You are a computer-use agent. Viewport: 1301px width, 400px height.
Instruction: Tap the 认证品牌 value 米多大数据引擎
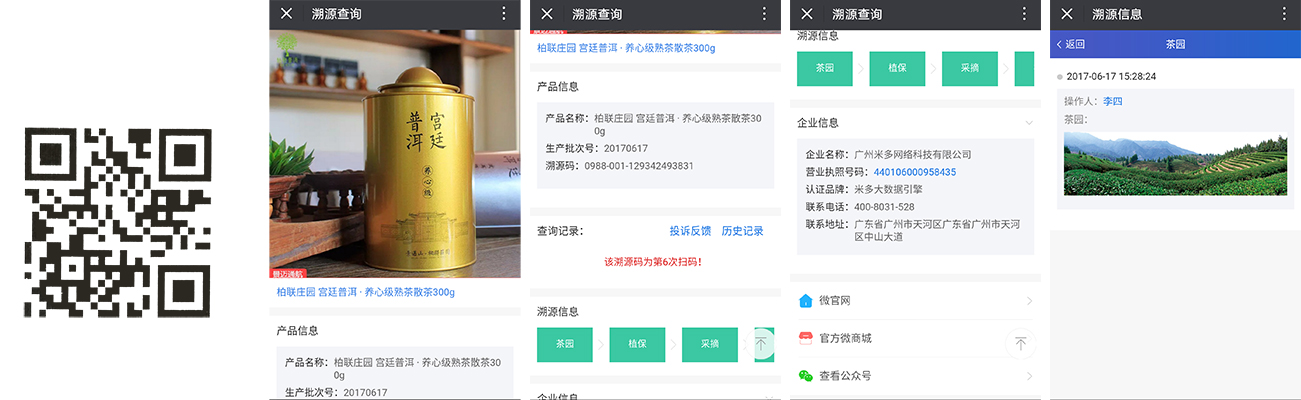(890, 189)
